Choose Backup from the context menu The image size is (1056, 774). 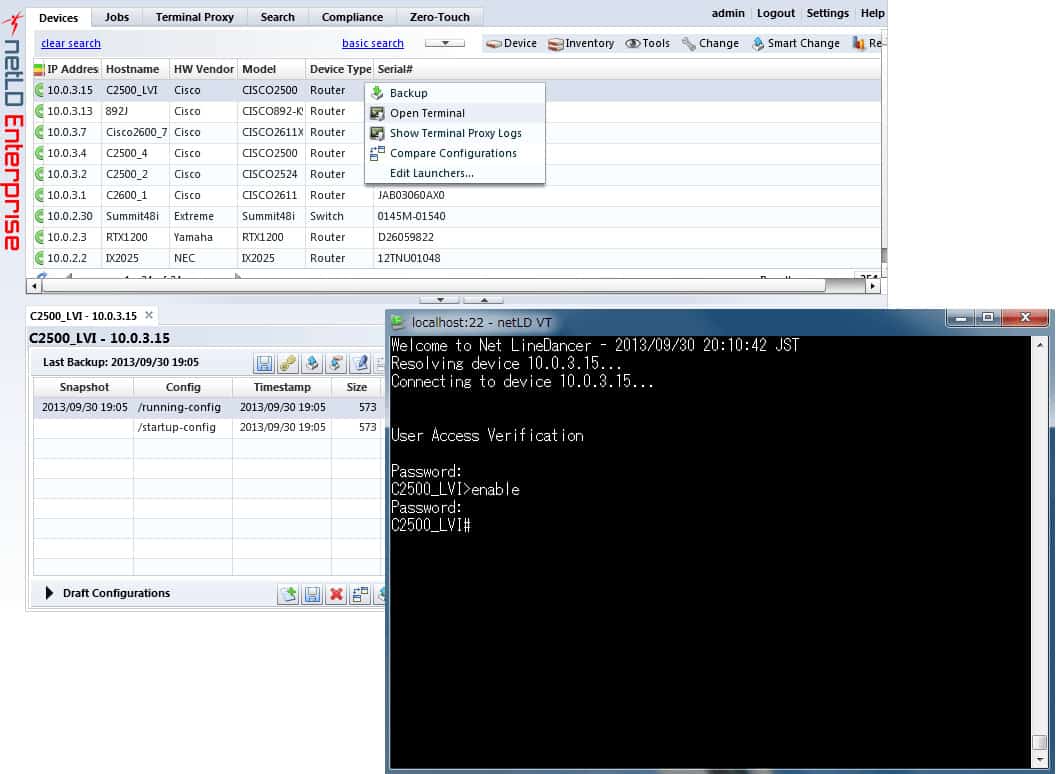(x=455, y=93)
